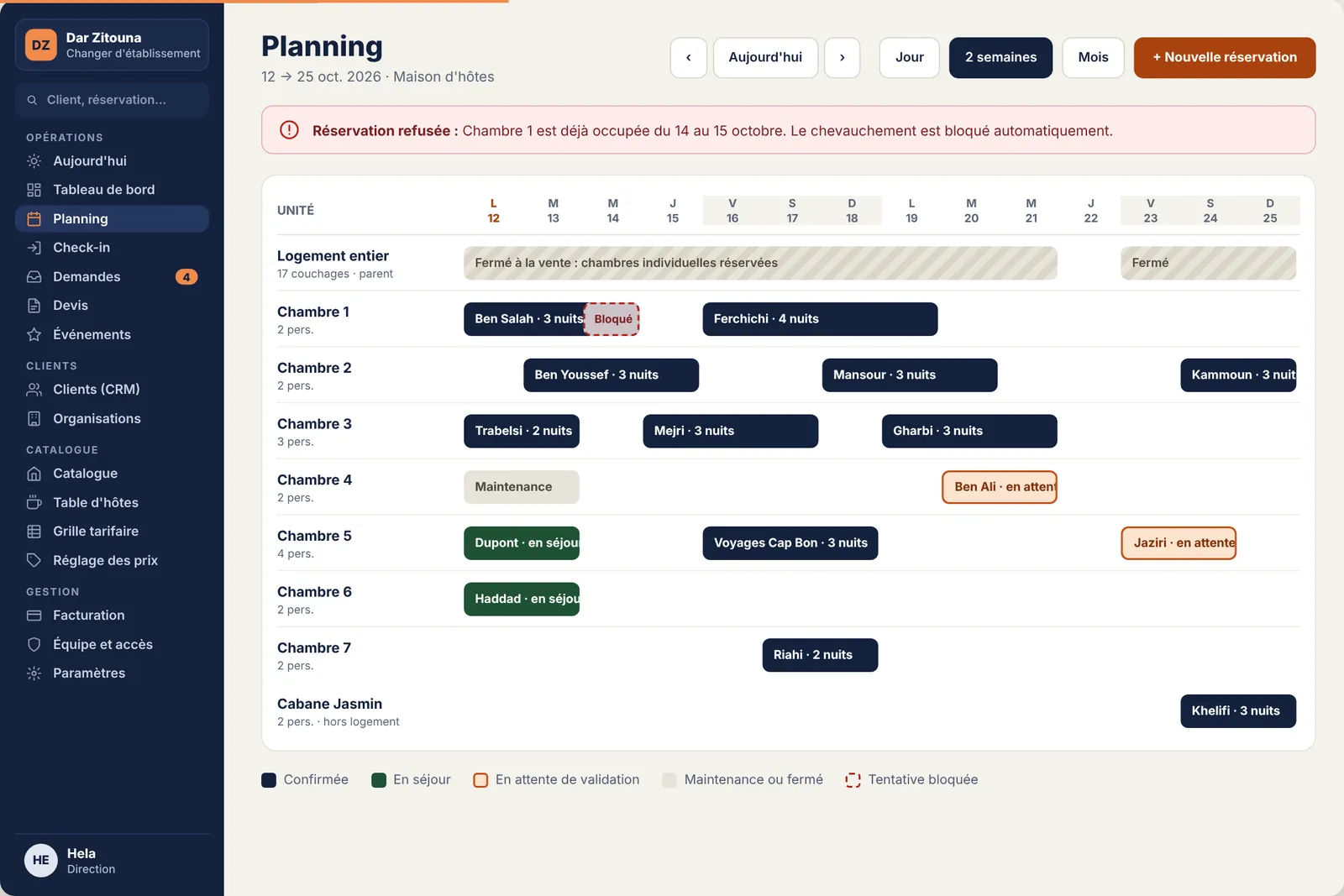The image size is (1344, 896).
Task: Click the Équipe et accès shield icon
Action: click(34, 645)
